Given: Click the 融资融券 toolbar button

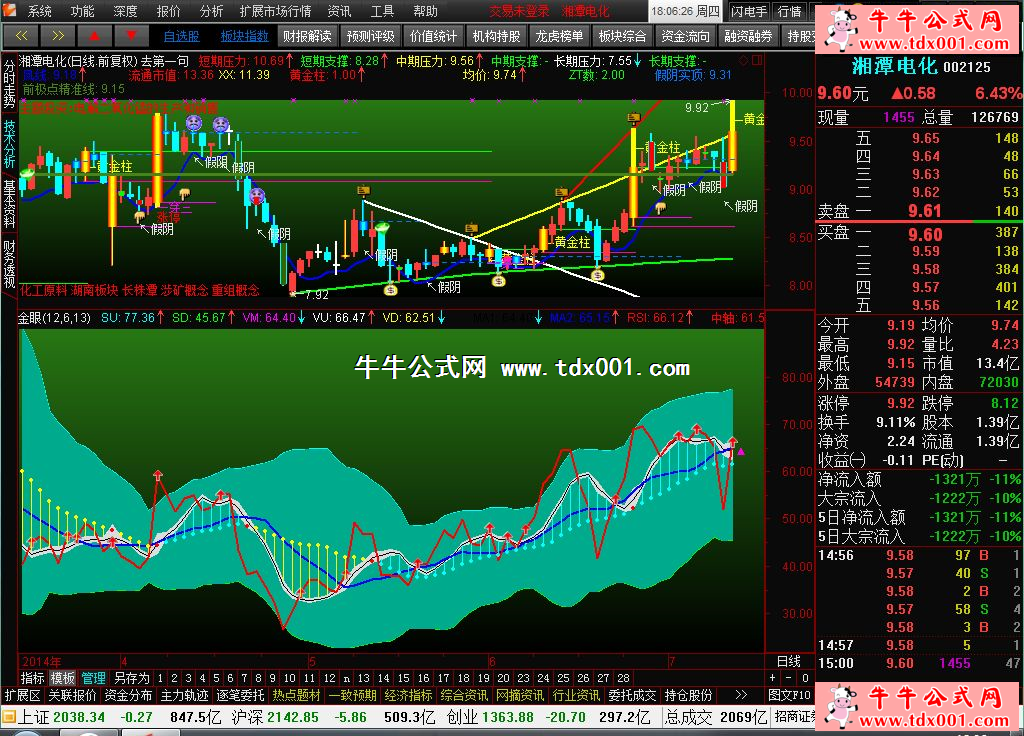Looking at the screenshot, I should pyautogui.click(x=748, y=36).
